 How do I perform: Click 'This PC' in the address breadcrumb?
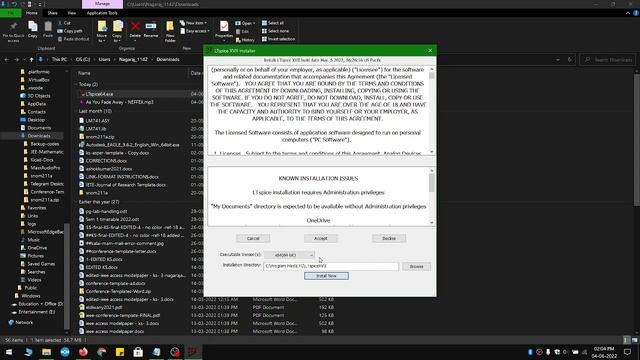(59, 60)
